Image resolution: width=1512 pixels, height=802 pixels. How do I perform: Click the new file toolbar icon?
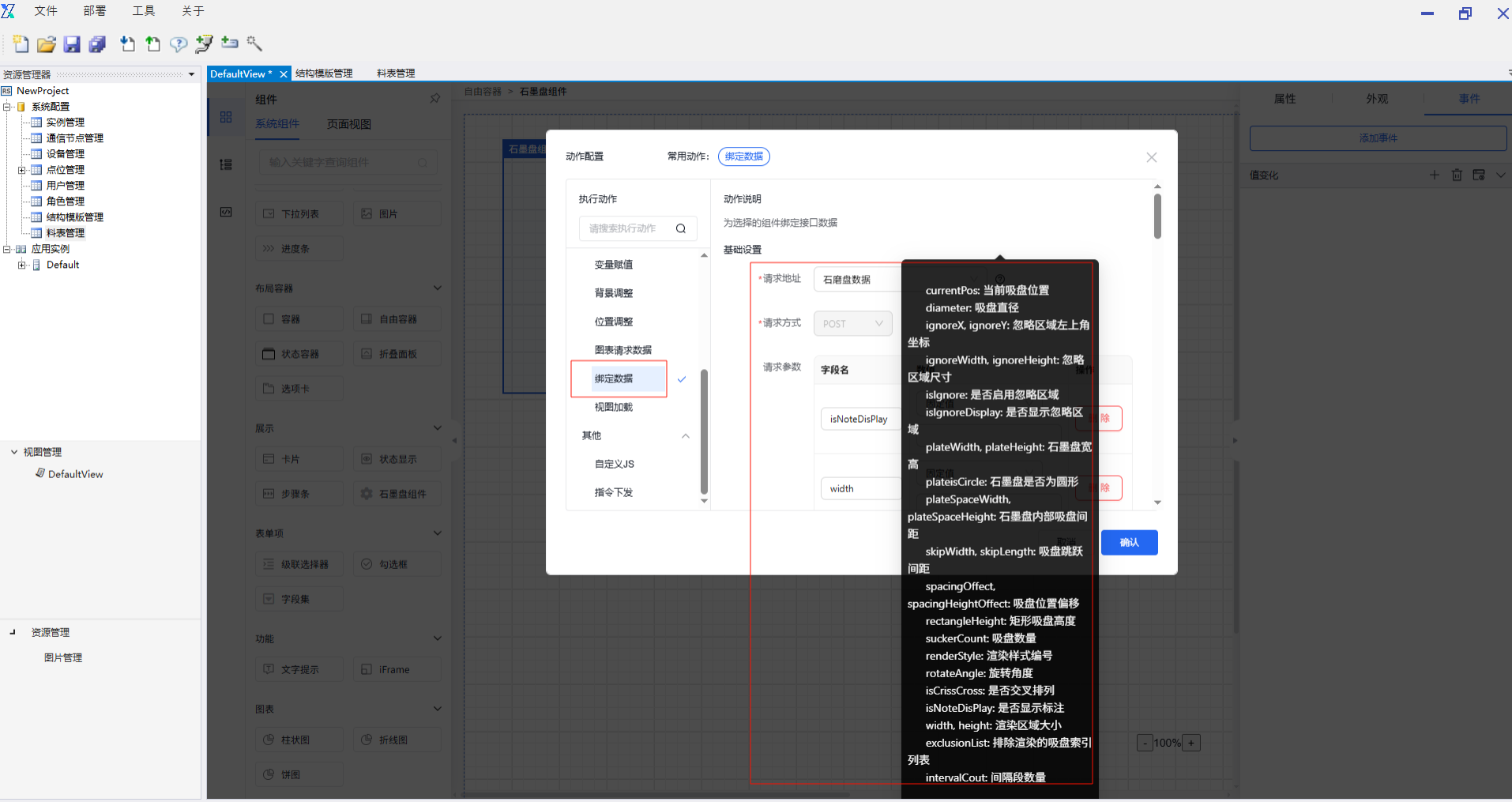point(21,44)
